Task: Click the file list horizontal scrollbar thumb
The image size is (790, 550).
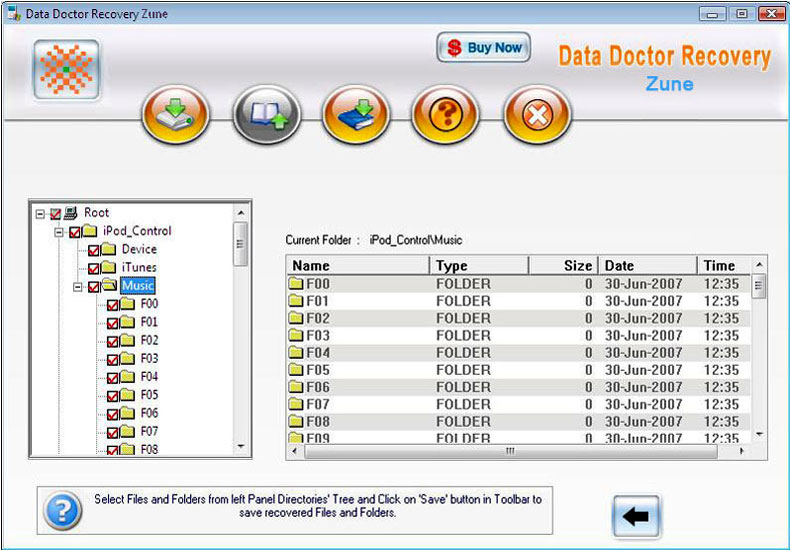Action: click(510, 451)
